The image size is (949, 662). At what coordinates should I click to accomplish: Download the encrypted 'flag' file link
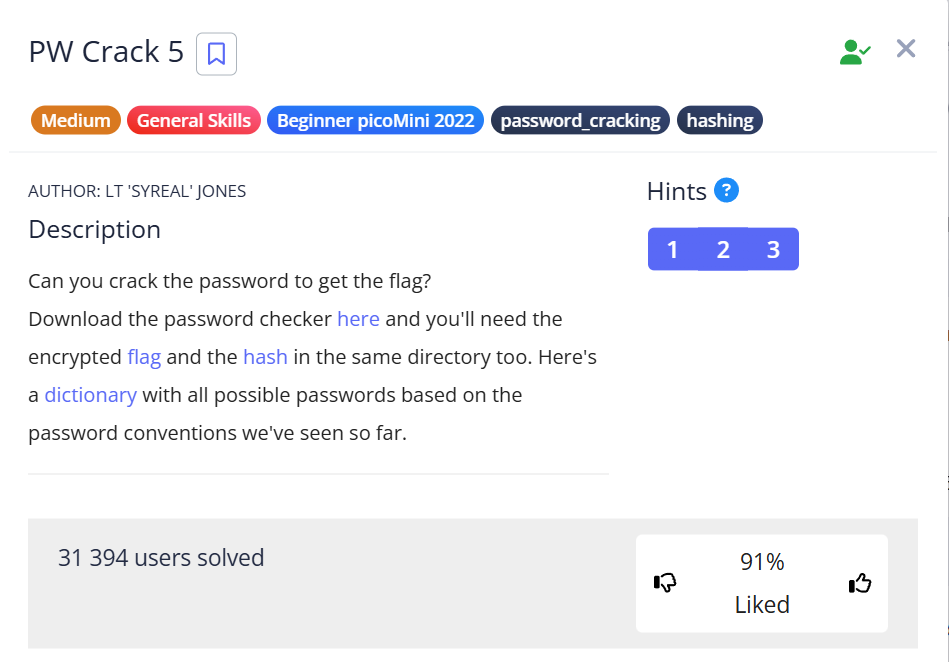[144, 357]
